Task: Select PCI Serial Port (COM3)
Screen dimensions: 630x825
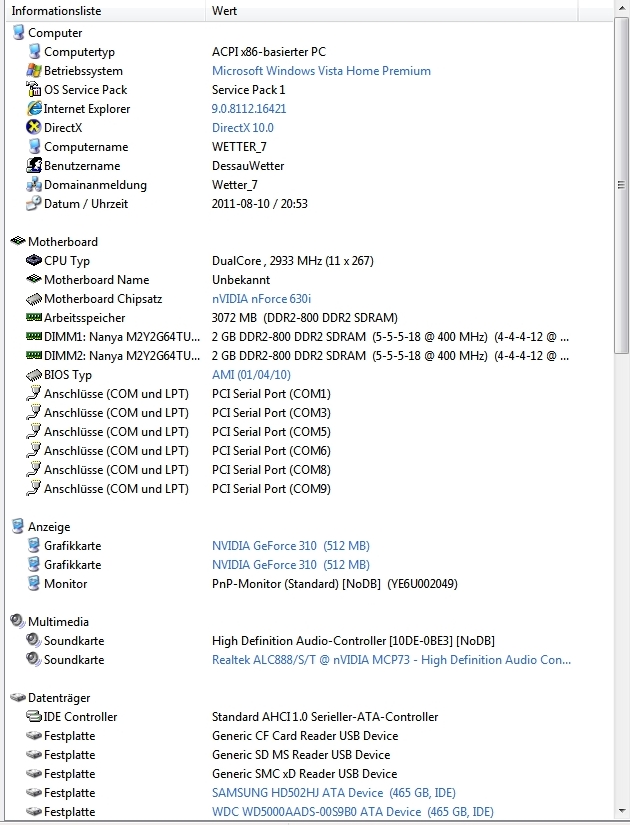Action: [x=271, y=412]
